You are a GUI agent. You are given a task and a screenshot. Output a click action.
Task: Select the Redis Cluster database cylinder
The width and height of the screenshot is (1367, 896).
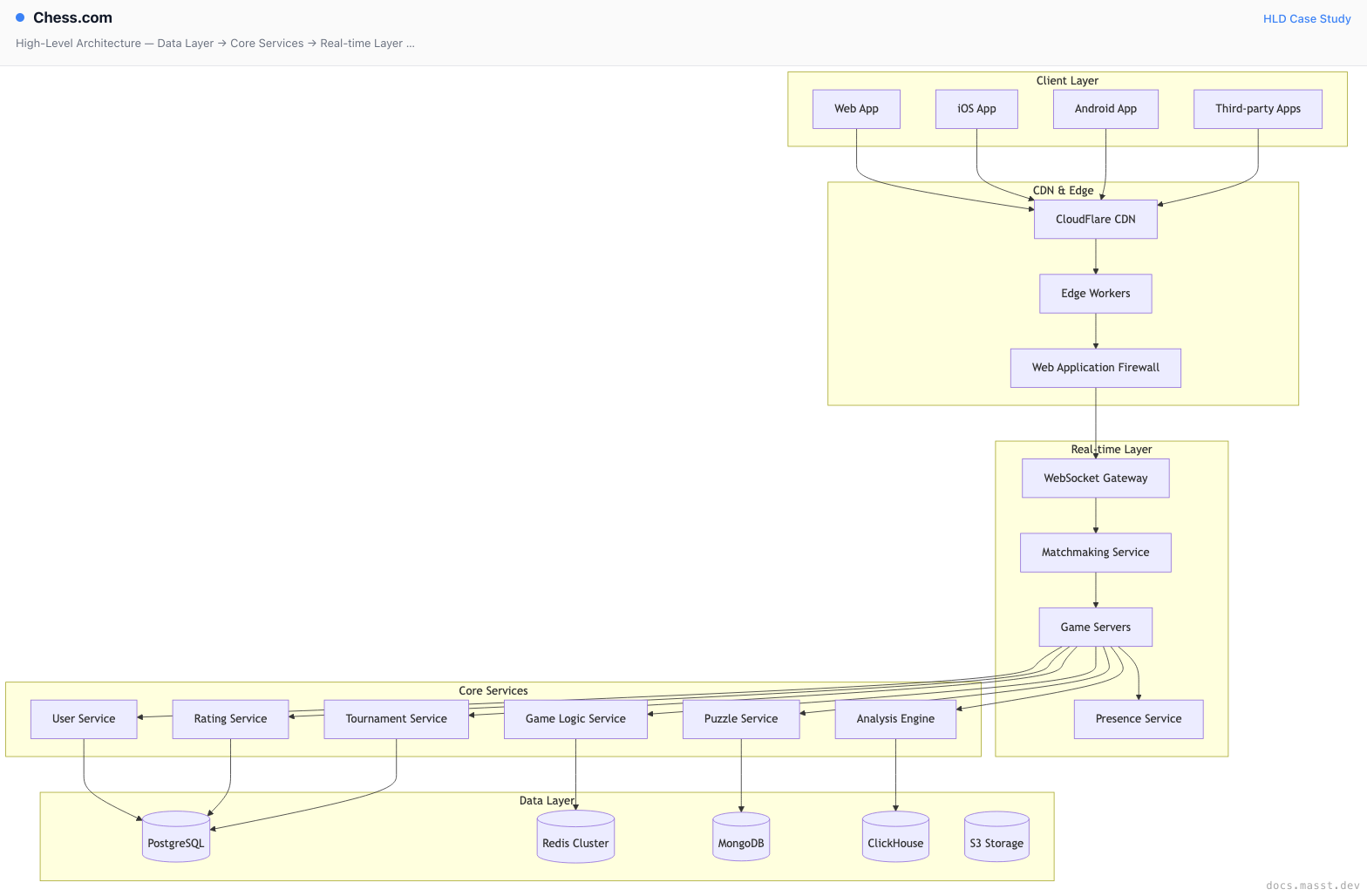(x=575, y=837)
